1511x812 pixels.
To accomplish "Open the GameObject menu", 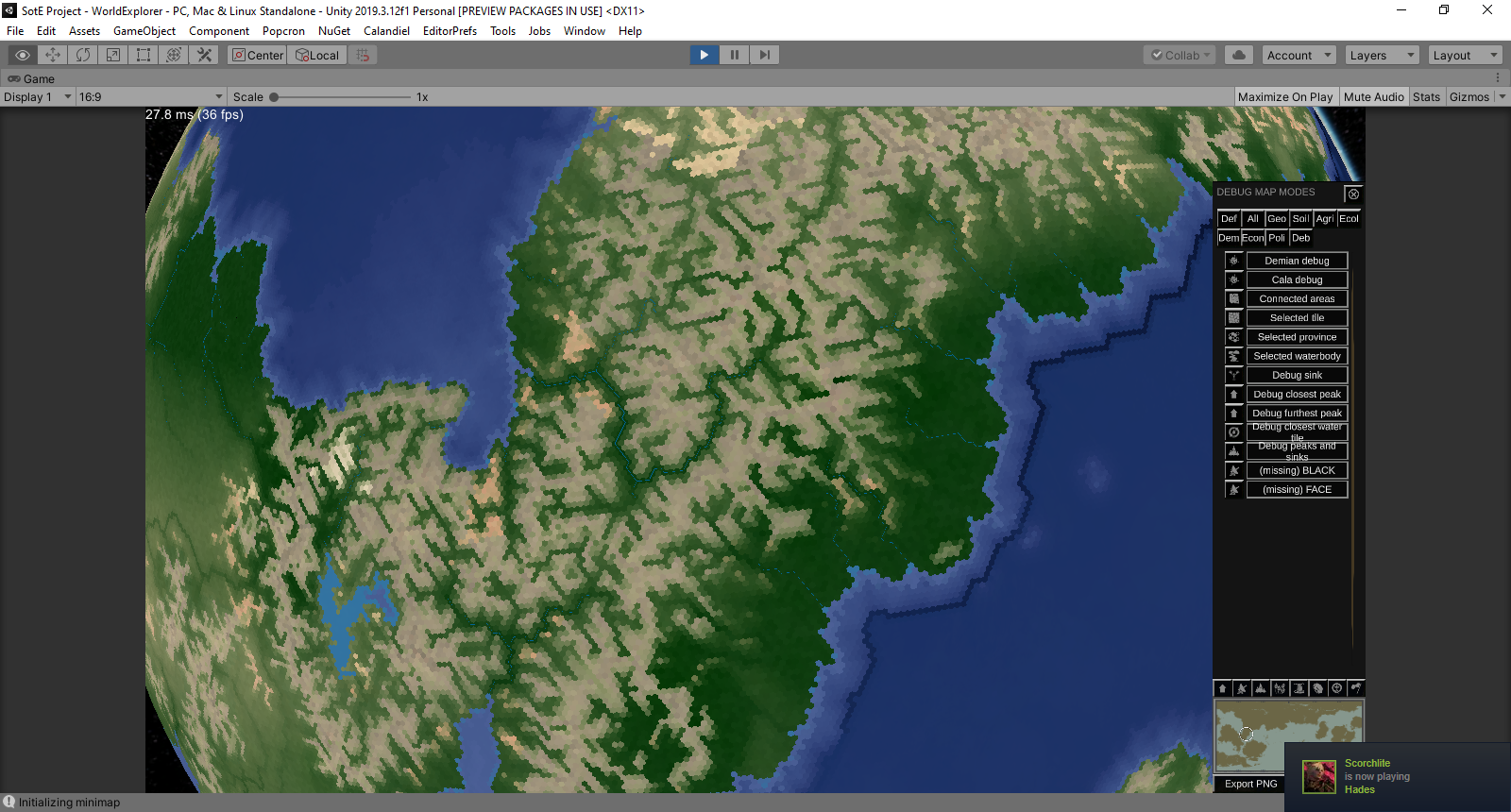I will pyautogui.click(x=144, y=30).
